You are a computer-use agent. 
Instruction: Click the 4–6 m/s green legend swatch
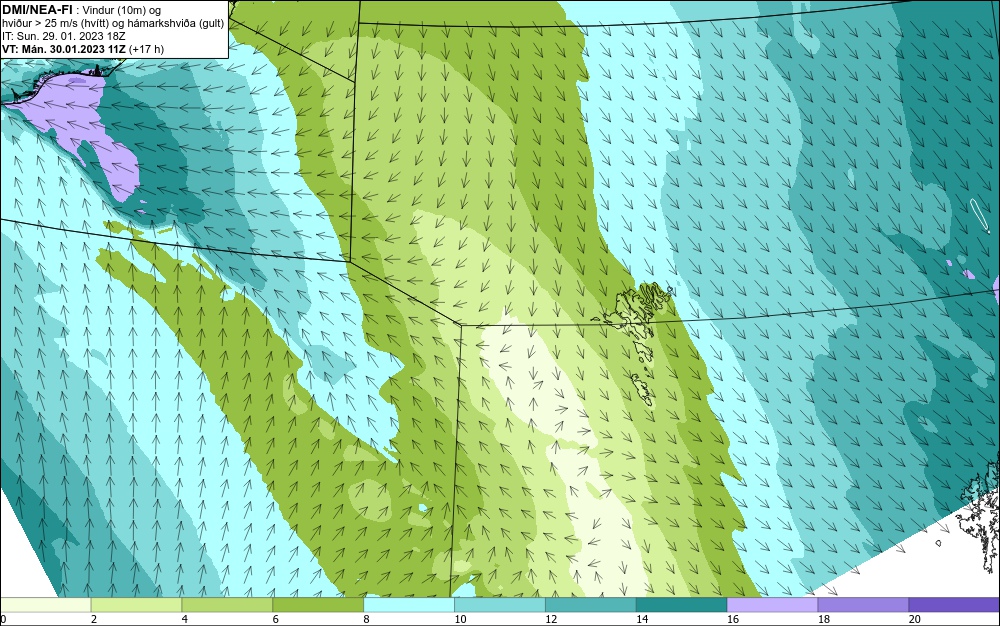click(x=227, y=605)
